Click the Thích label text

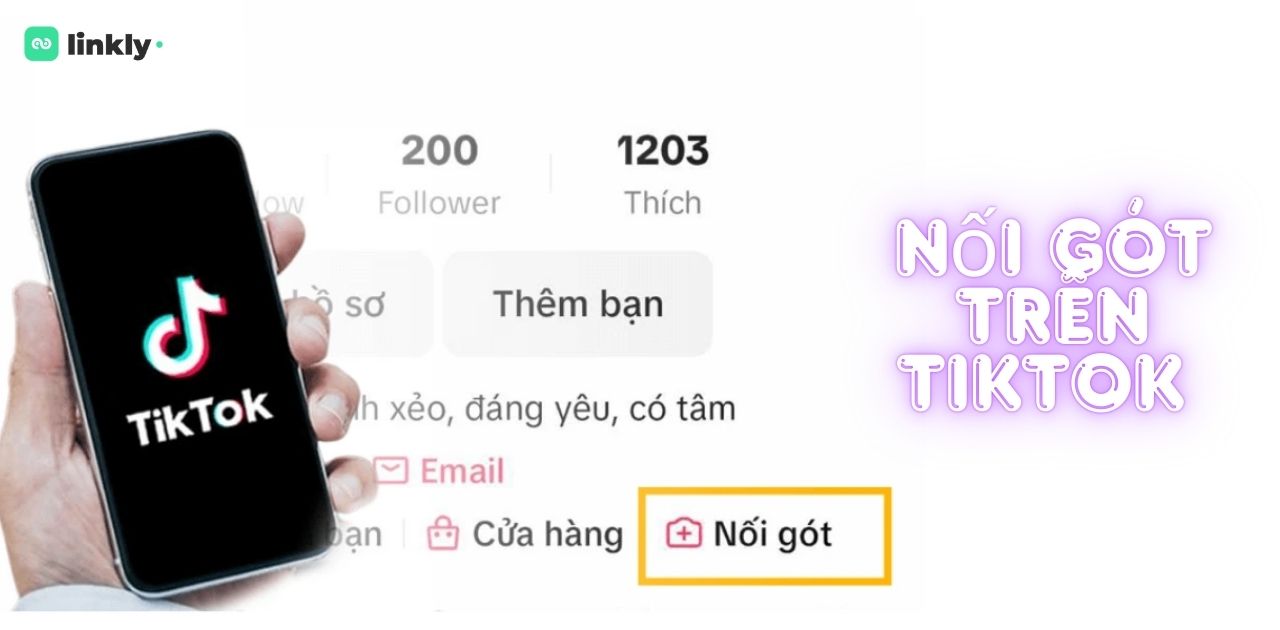(x=663, y=203)
